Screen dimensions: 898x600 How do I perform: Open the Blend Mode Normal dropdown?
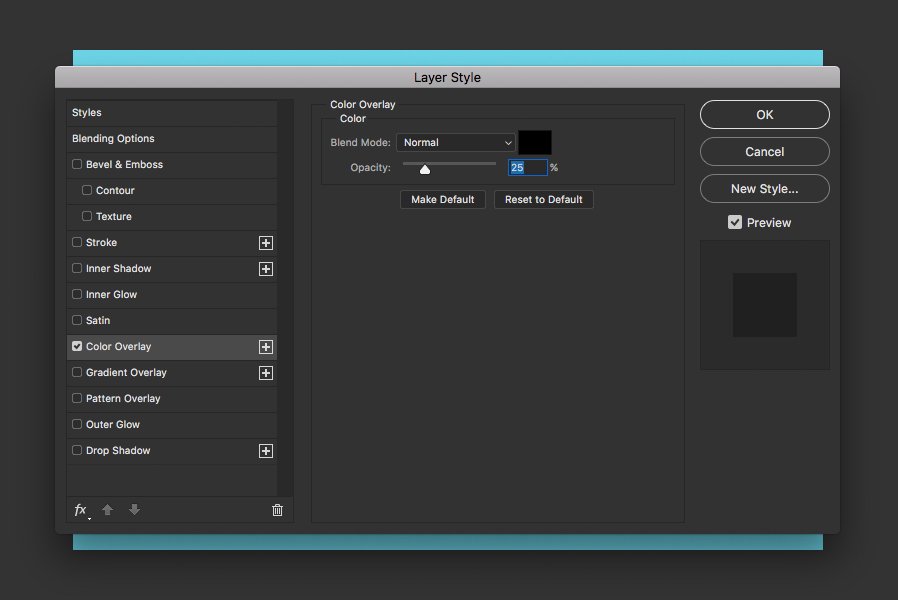click(456, 143)
